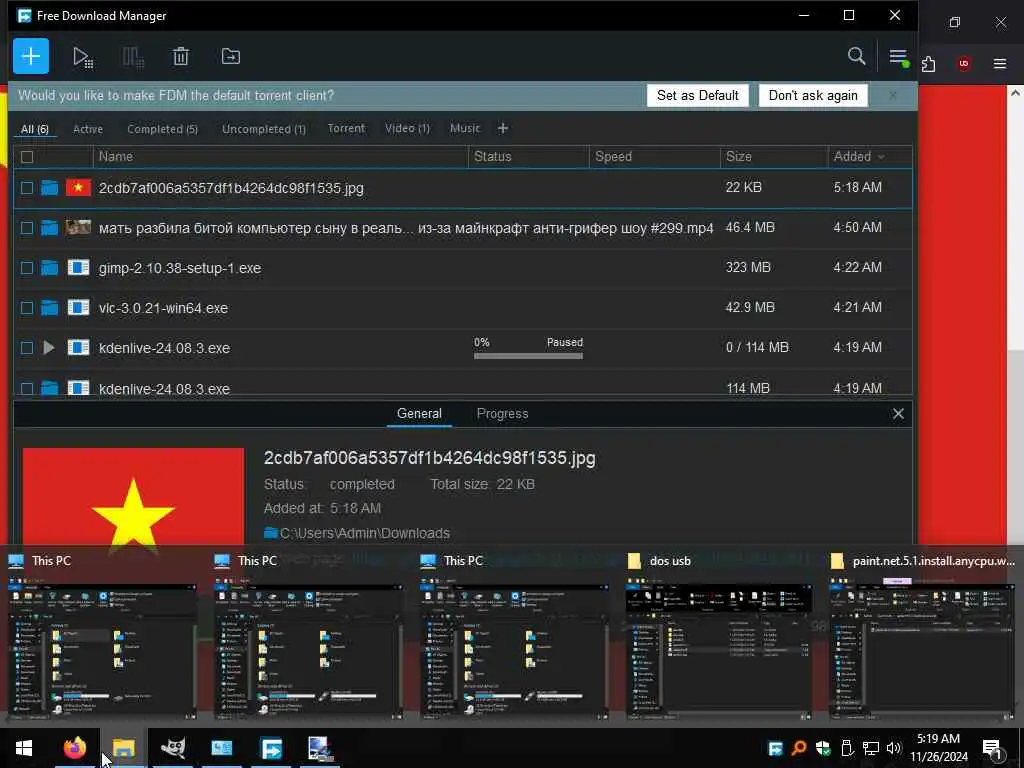This screenshot has height=768, width=1024.
Task: Click the Safely Remove Hardware USB tray icon
Action: [x=847, y=748]
